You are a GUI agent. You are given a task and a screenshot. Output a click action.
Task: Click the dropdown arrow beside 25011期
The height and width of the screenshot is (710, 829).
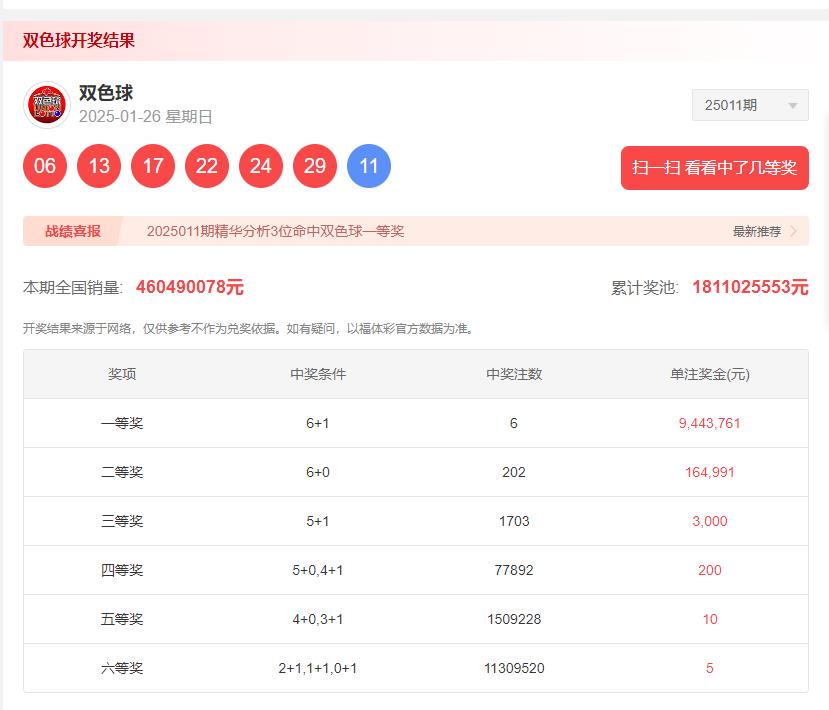tap(793, 106)
